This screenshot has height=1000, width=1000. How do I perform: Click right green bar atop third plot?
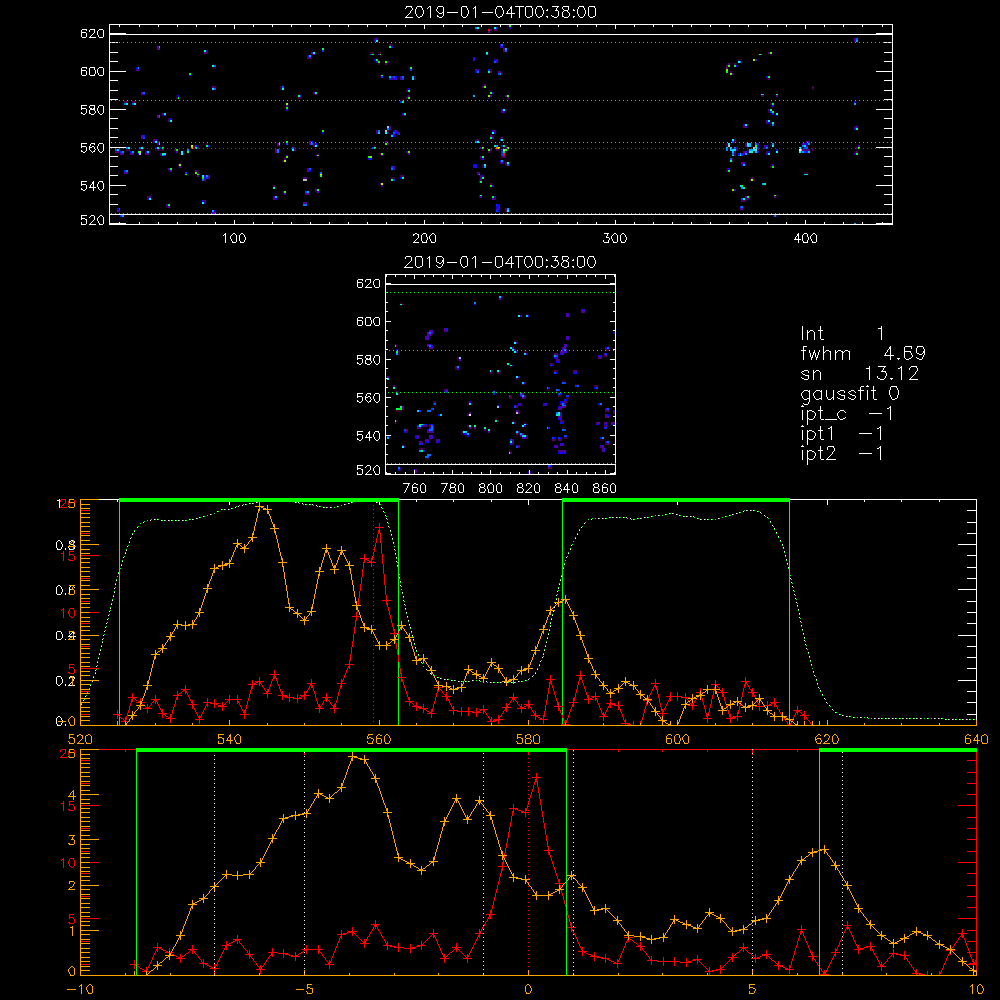pyautogui.click(x=676, y=501)
